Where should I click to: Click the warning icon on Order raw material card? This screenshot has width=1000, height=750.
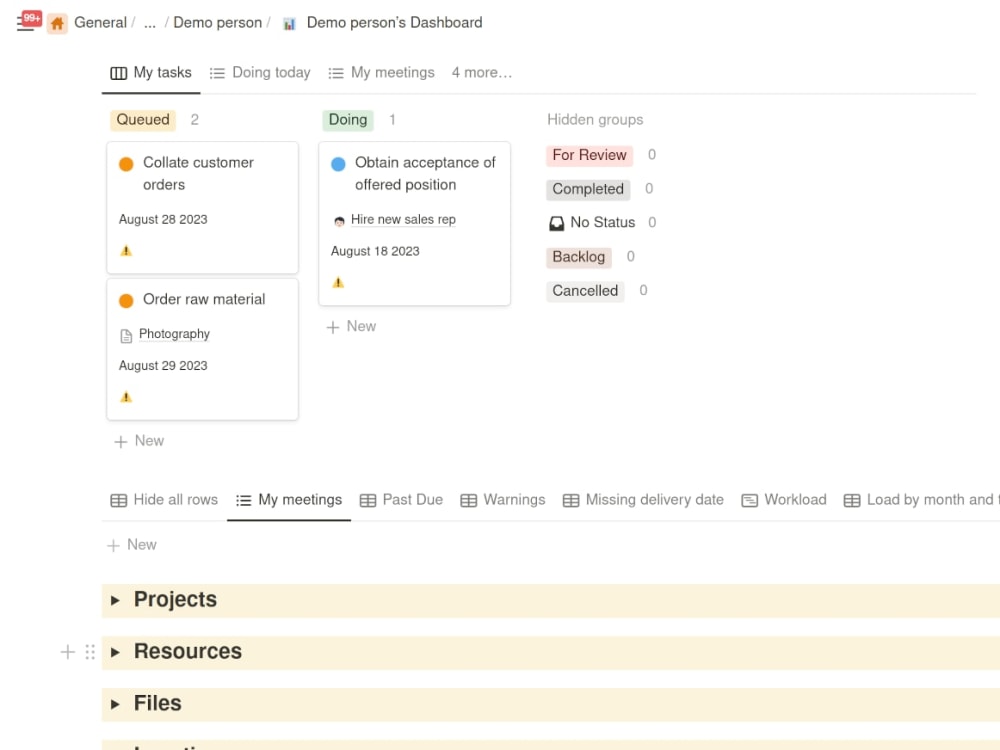point(126,397)
